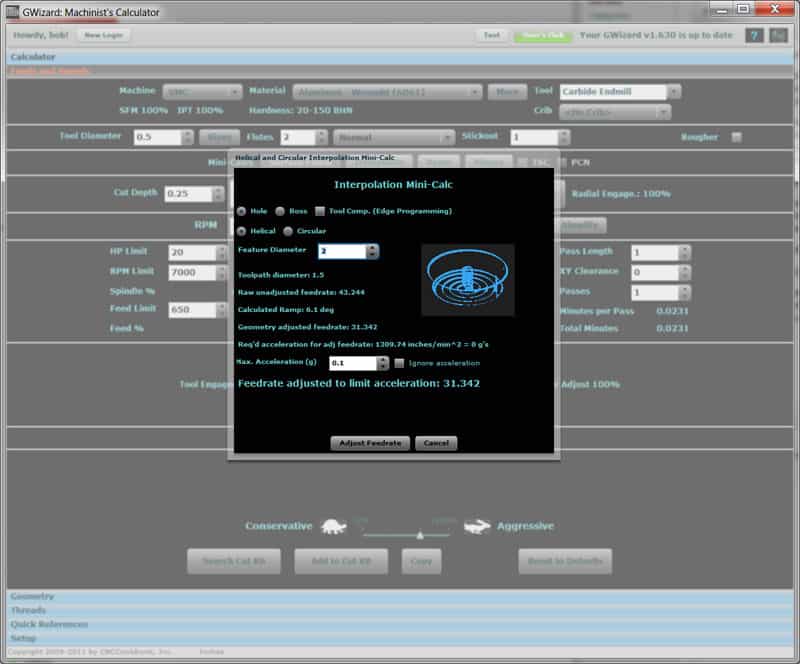Click the Conservative-Aggressive slider handle
The height and width of the screenshot is (664, 800).
point(420,535)
